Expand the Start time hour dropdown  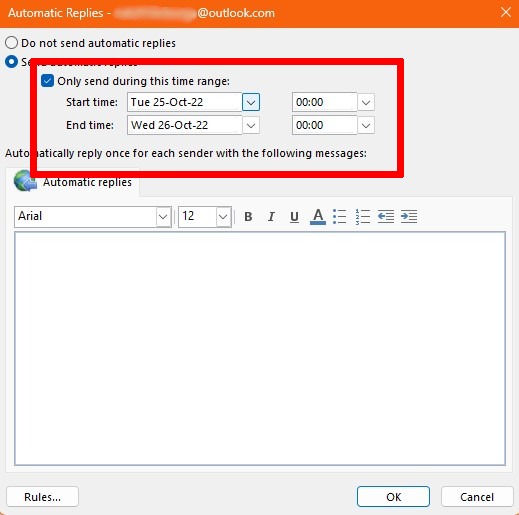point(366,102)
